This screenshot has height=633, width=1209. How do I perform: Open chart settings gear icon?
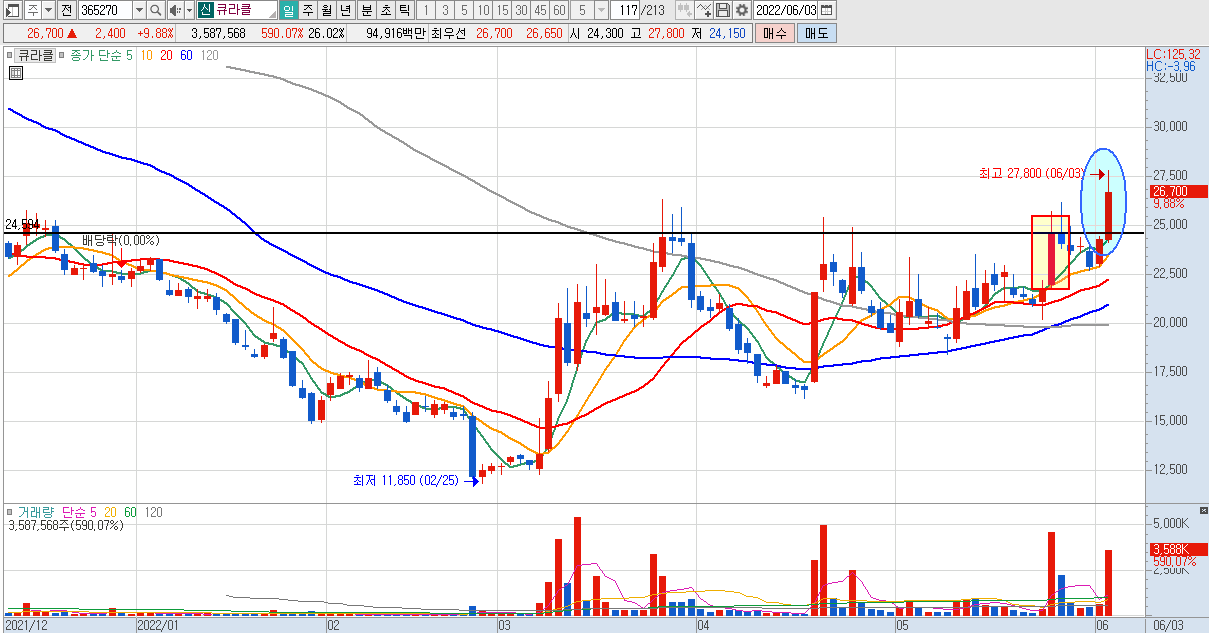pos(741,10)
